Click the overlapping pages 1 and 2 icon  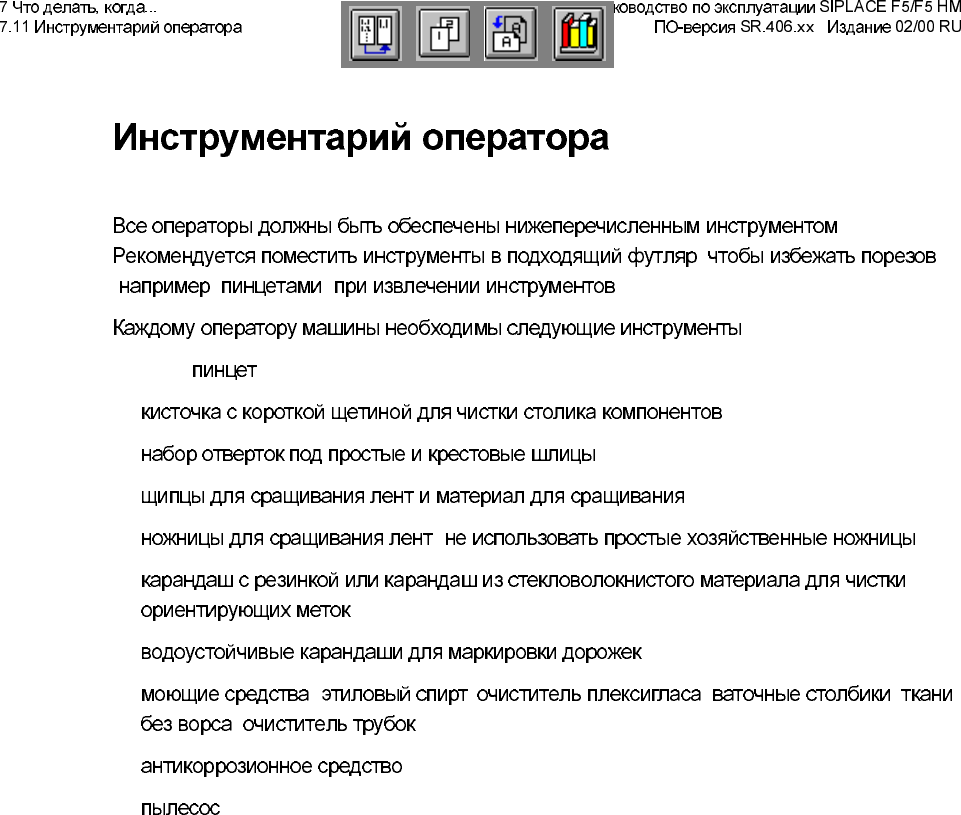(x=444, y=34)
